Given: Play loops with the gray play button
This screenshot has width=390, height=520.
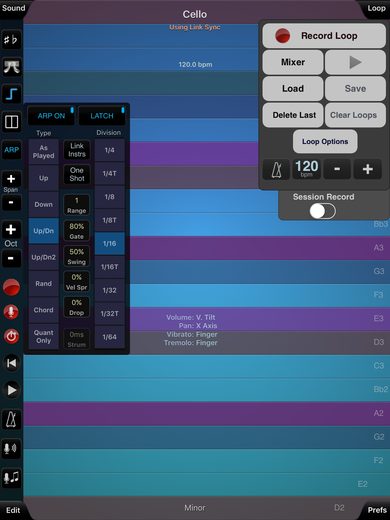Looking at the screenshot, I should coord(355,62).
